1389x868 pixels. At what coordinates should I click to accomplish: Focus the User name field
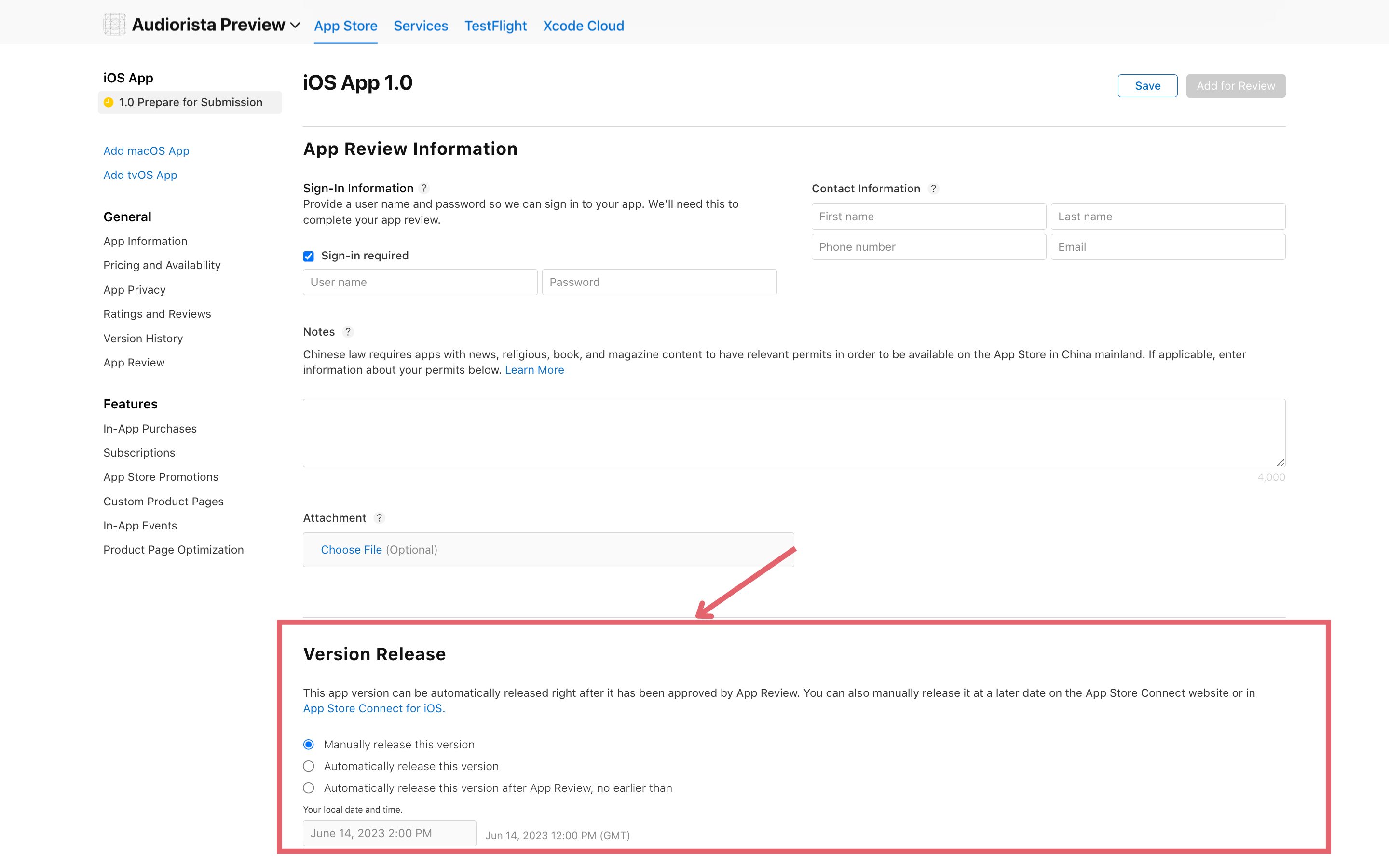pyautogui.click(x=420, y=282)
